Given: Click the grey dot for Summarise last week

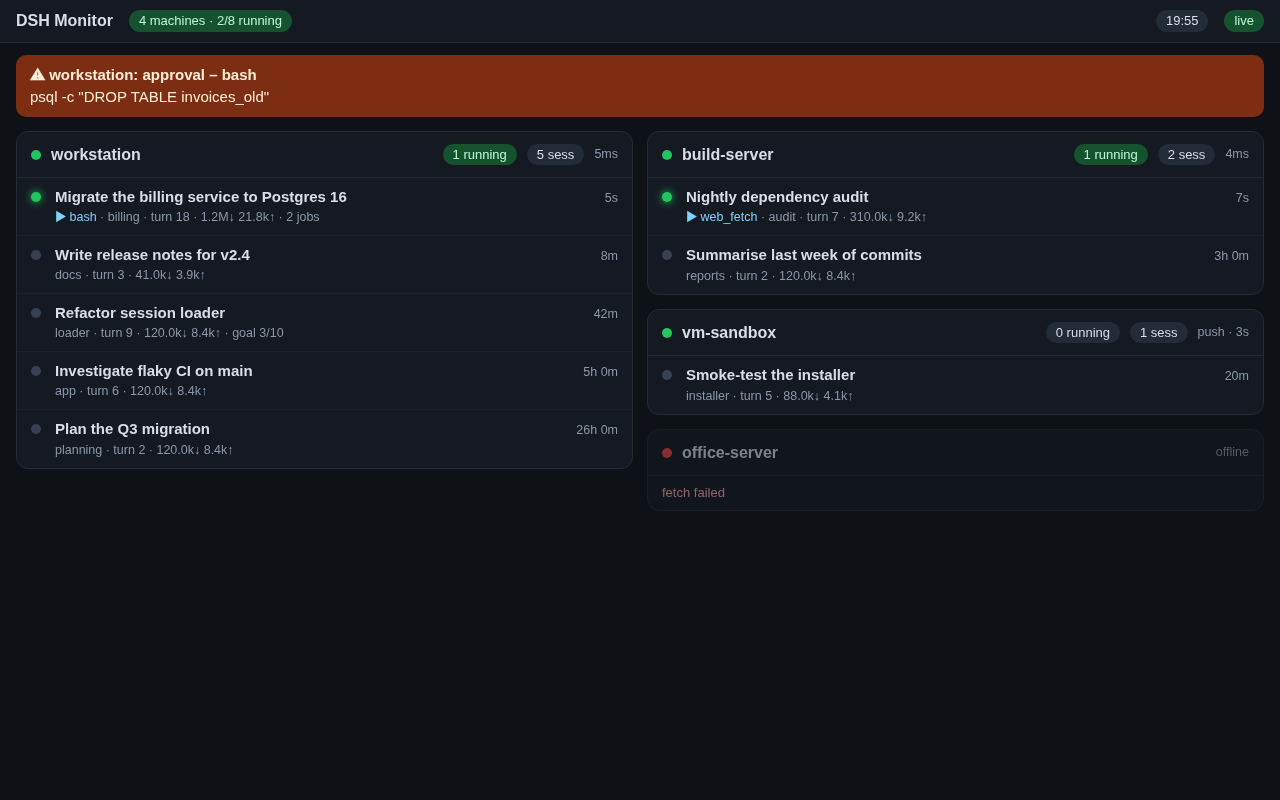Looking at the screenshot, I should tap(667, 255).
